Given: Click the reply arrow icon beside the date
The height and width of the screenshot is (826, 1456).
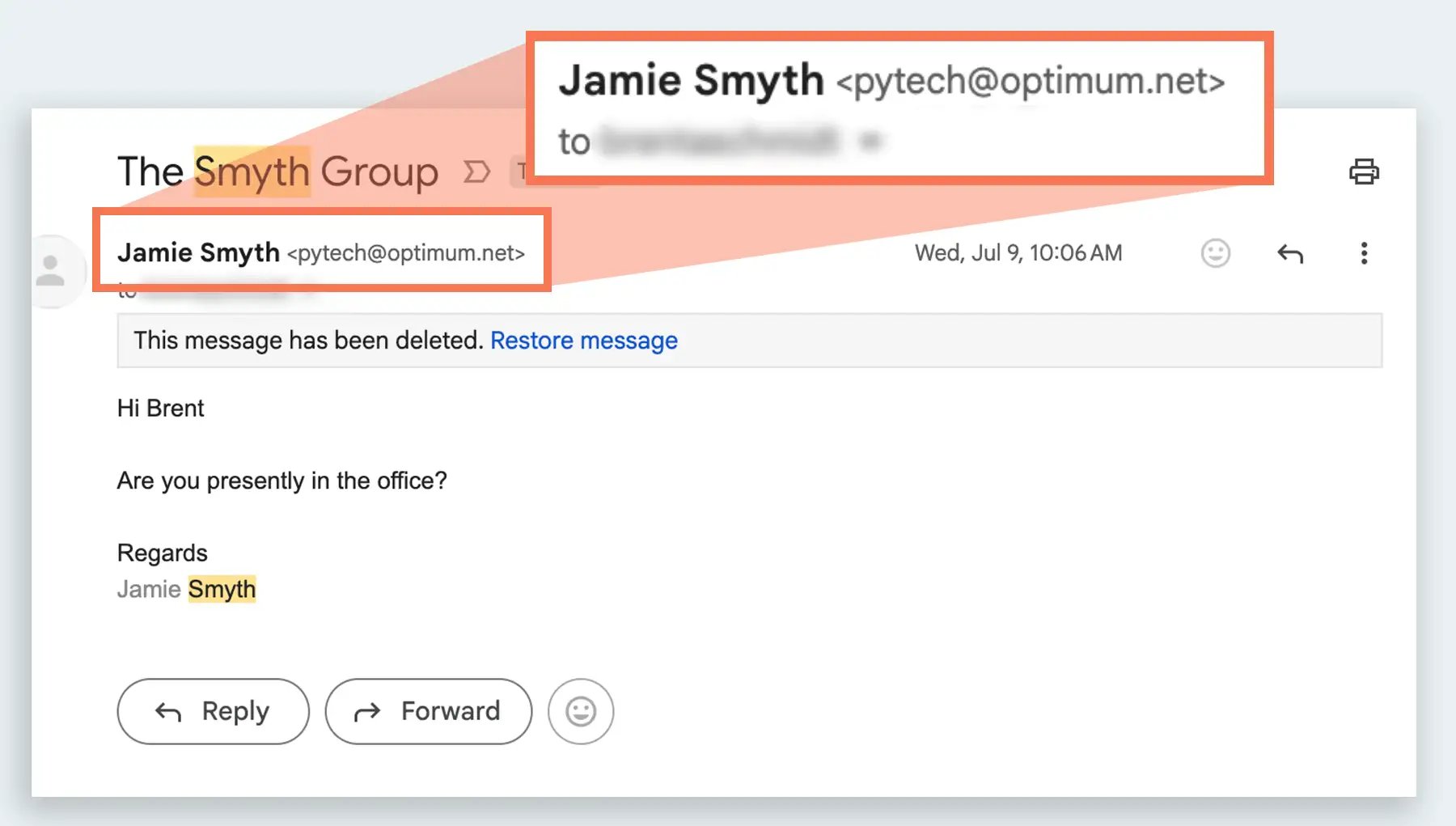Looking at the screenshot, I should [1290, 254].
